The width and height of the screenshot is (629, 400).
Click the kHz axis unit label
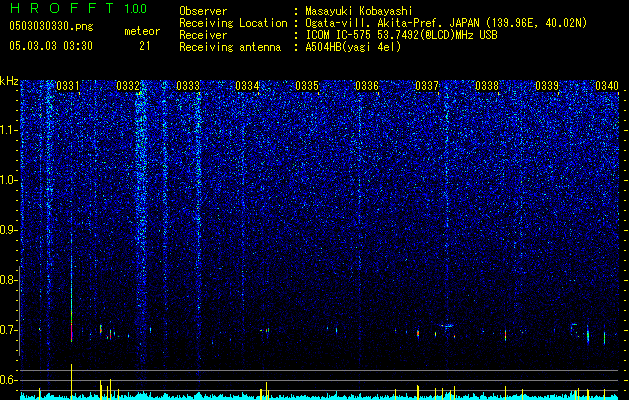tap(9, 81)
